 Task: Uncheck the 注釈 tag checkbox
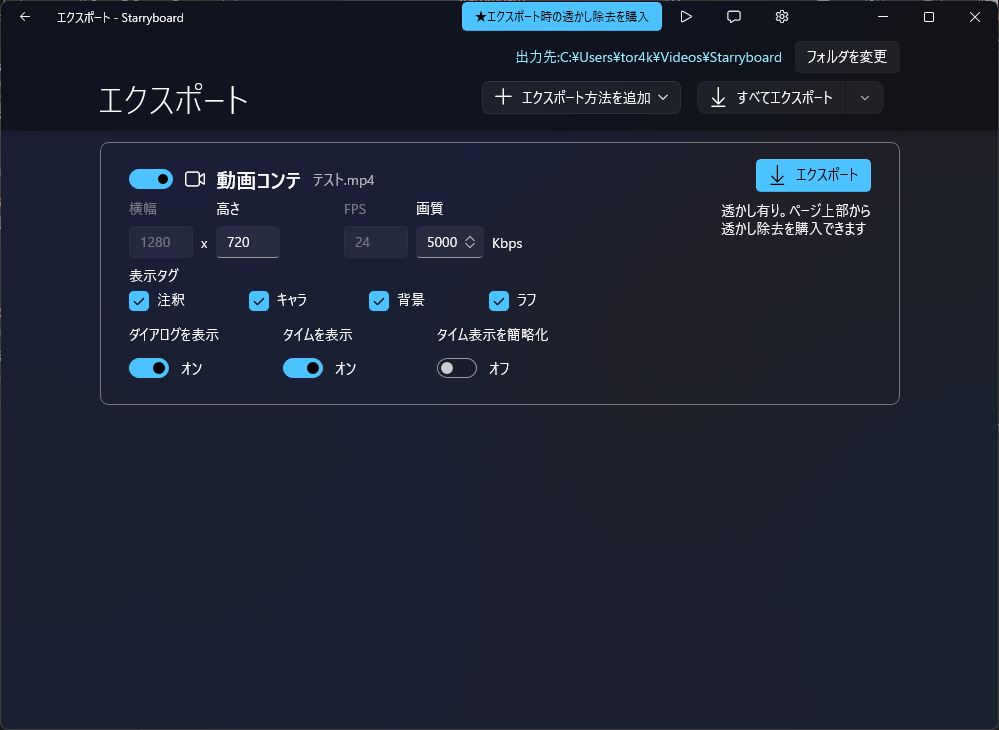139,301
